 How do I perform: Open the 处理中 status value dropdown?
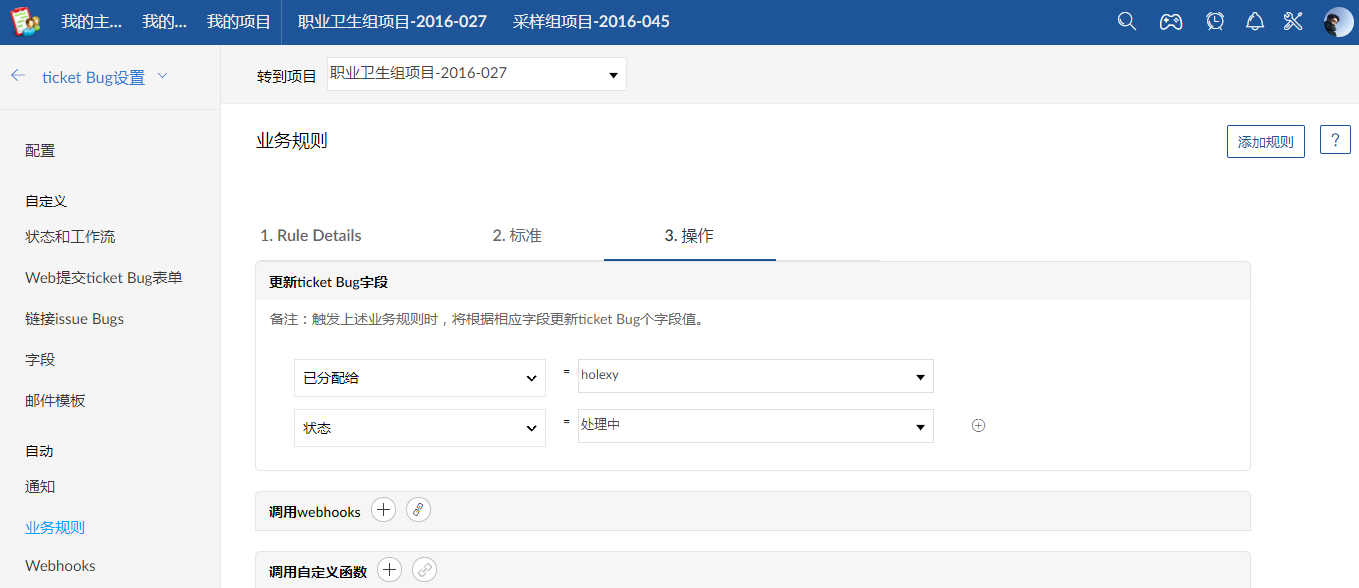(x=755, y=426)
